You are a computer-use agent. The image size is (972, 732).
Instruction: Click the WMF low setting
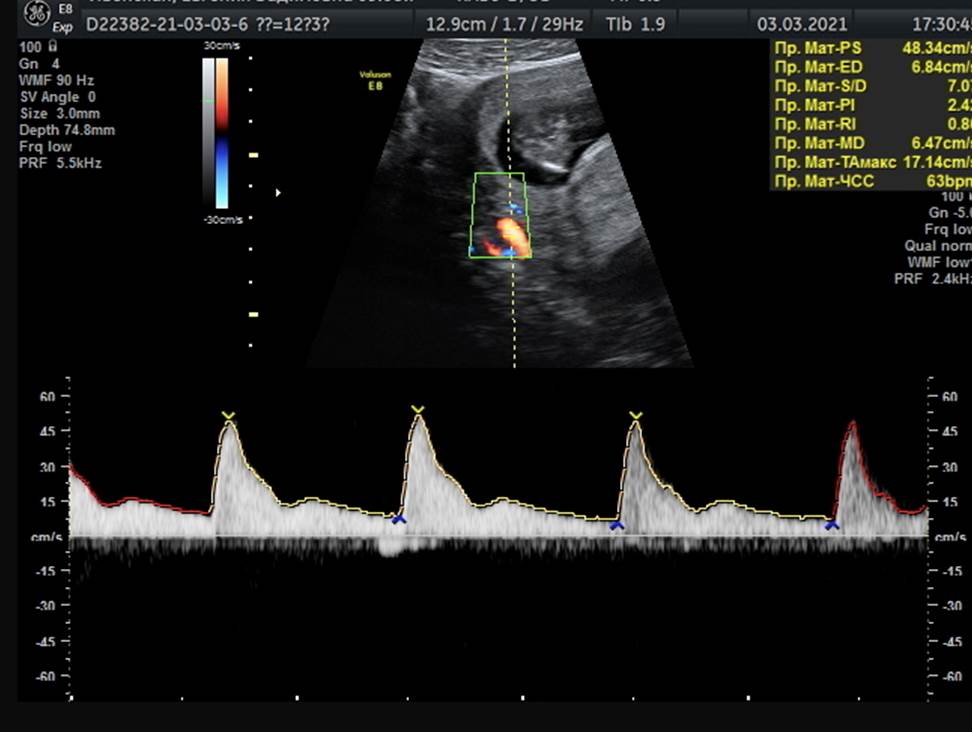point(939,263)
